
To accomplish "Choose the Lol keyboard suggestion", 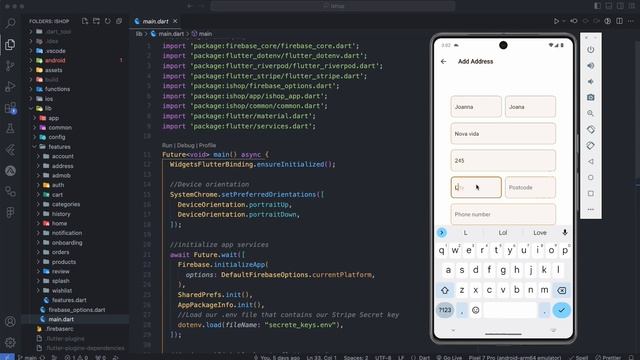I will 502,233.
